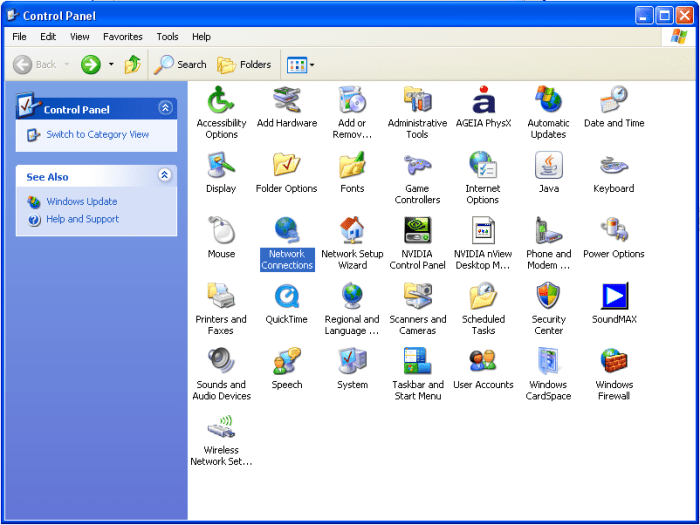
Task: Open the Favorites menu
Action: click(123, 37)
